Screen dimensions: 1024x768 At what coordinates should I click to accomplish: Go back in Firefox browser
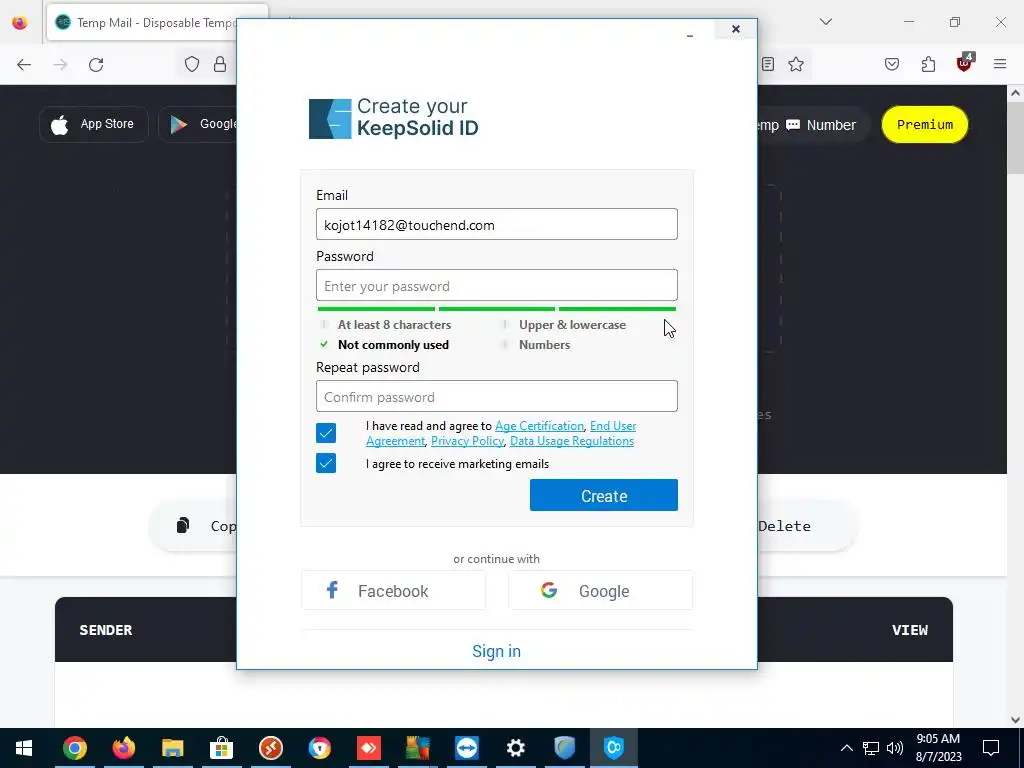pos(24,65)
